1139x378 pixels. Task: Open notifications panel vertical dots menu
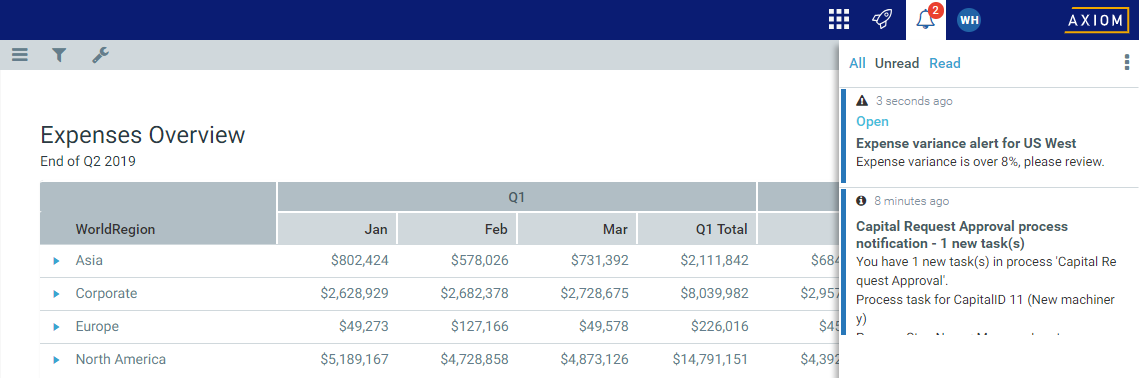click(x=1126, y=63)
